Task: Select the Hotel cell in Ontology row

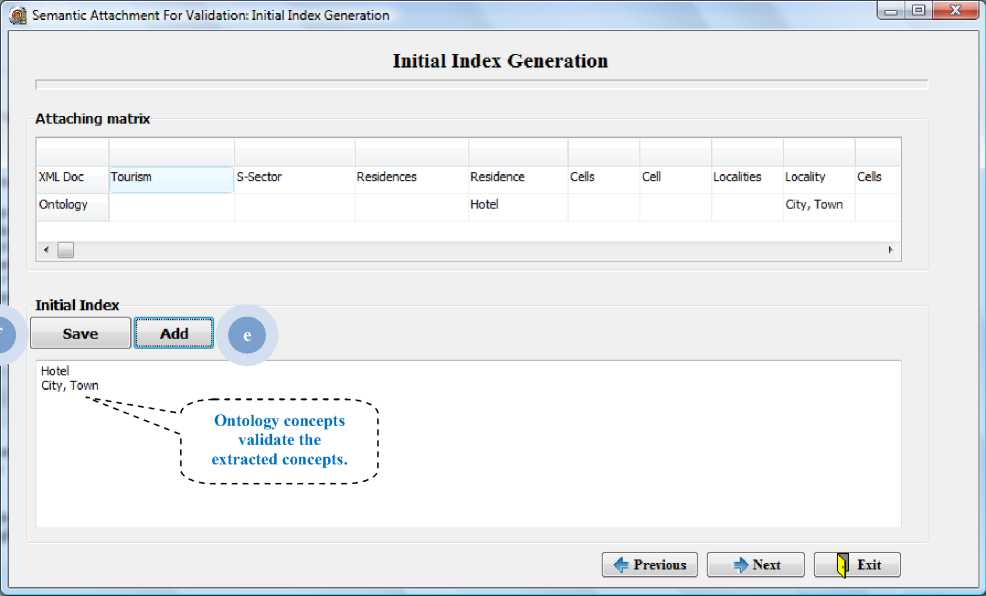Action: click(518, 207)
